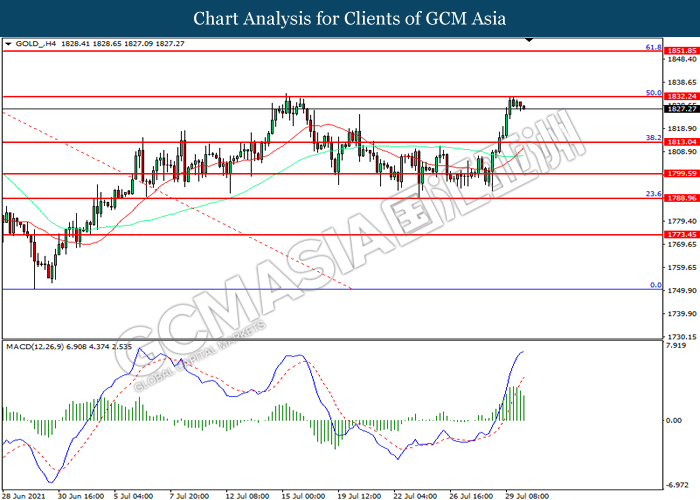The height and width of the screenshot is (500, 700).
Task: Click the 15 Jul 00:00 time label
Action: (x=303, y=496)
